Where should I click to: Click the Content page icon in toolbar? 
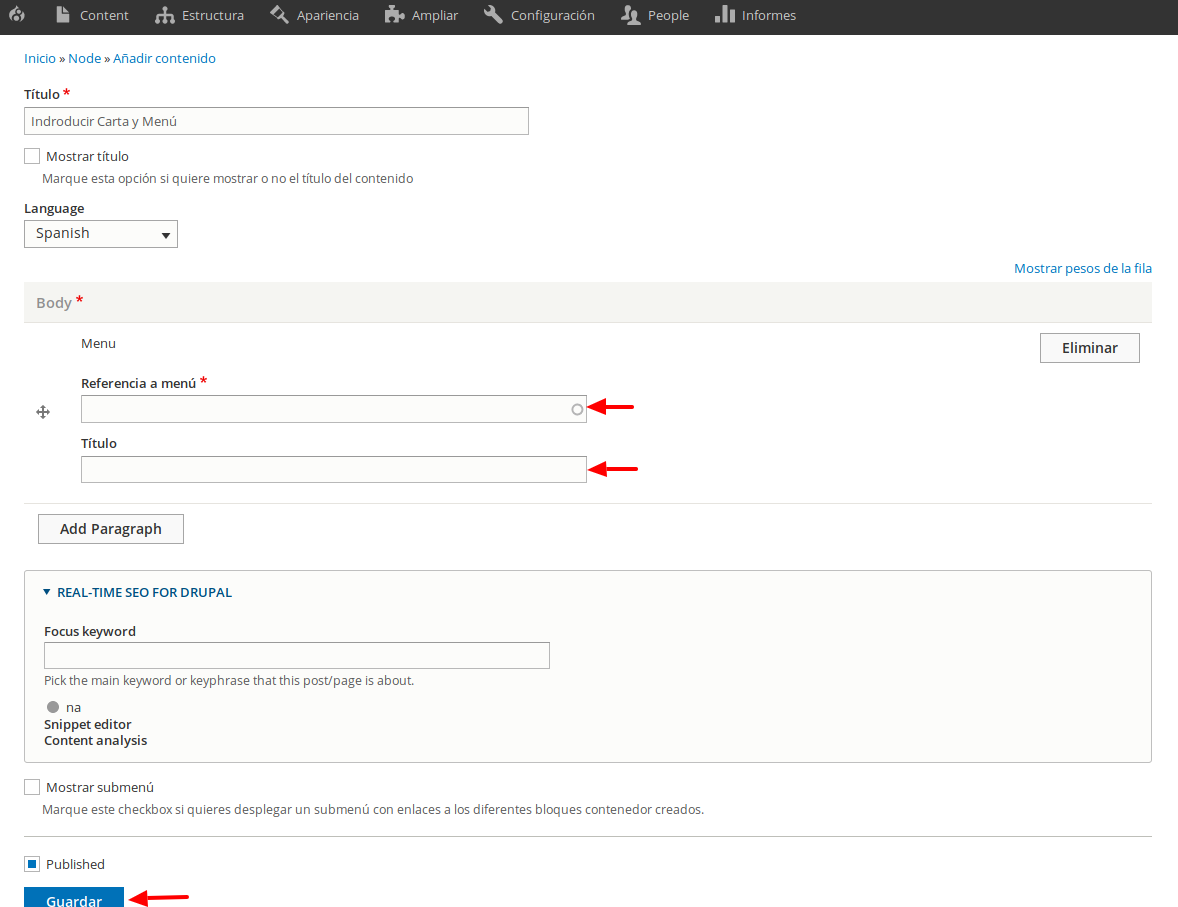63,14
